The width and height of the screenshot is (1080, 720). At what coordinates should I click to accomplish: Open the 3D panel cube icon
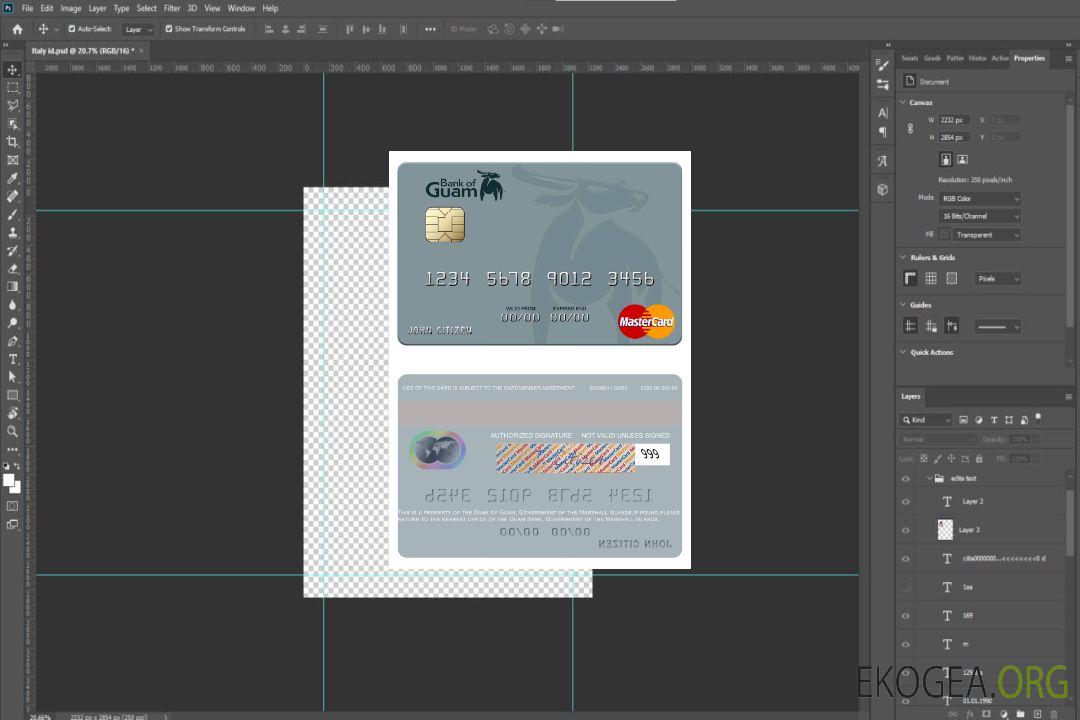pyautogui.click(x=882, y=189)
